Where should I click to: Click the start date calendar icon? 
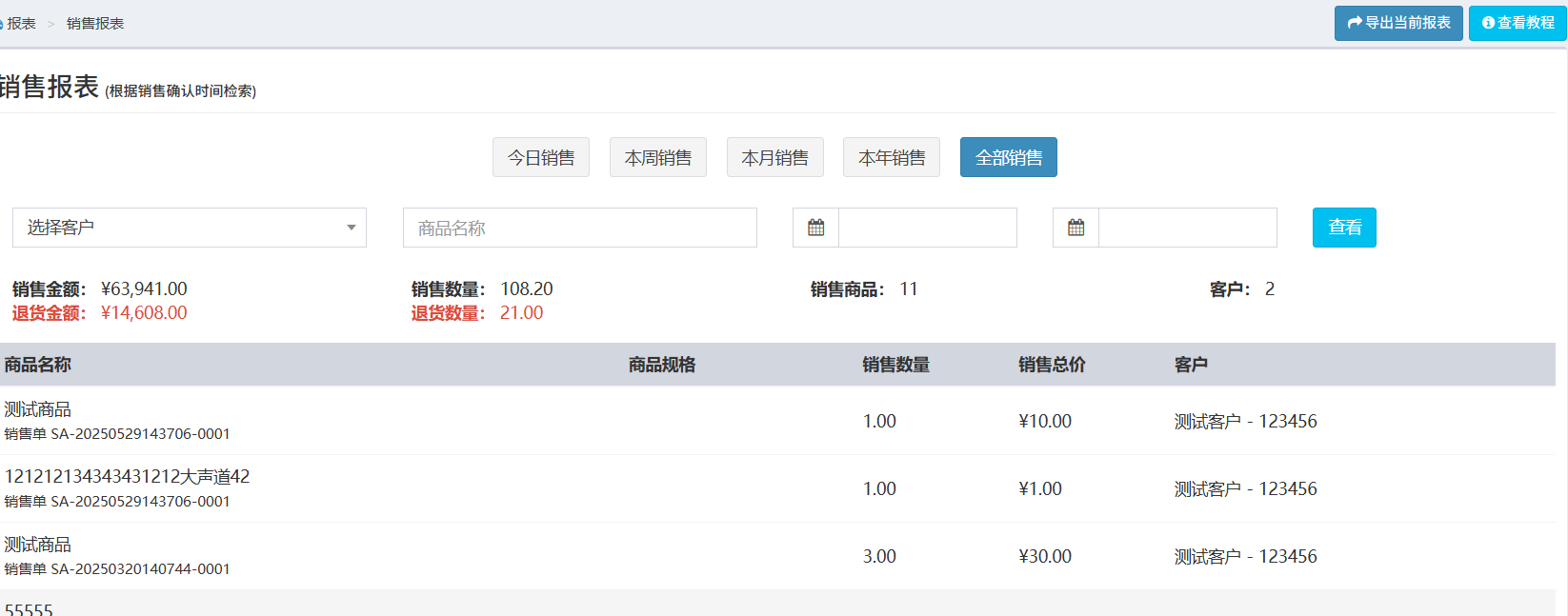pos(815,228)
